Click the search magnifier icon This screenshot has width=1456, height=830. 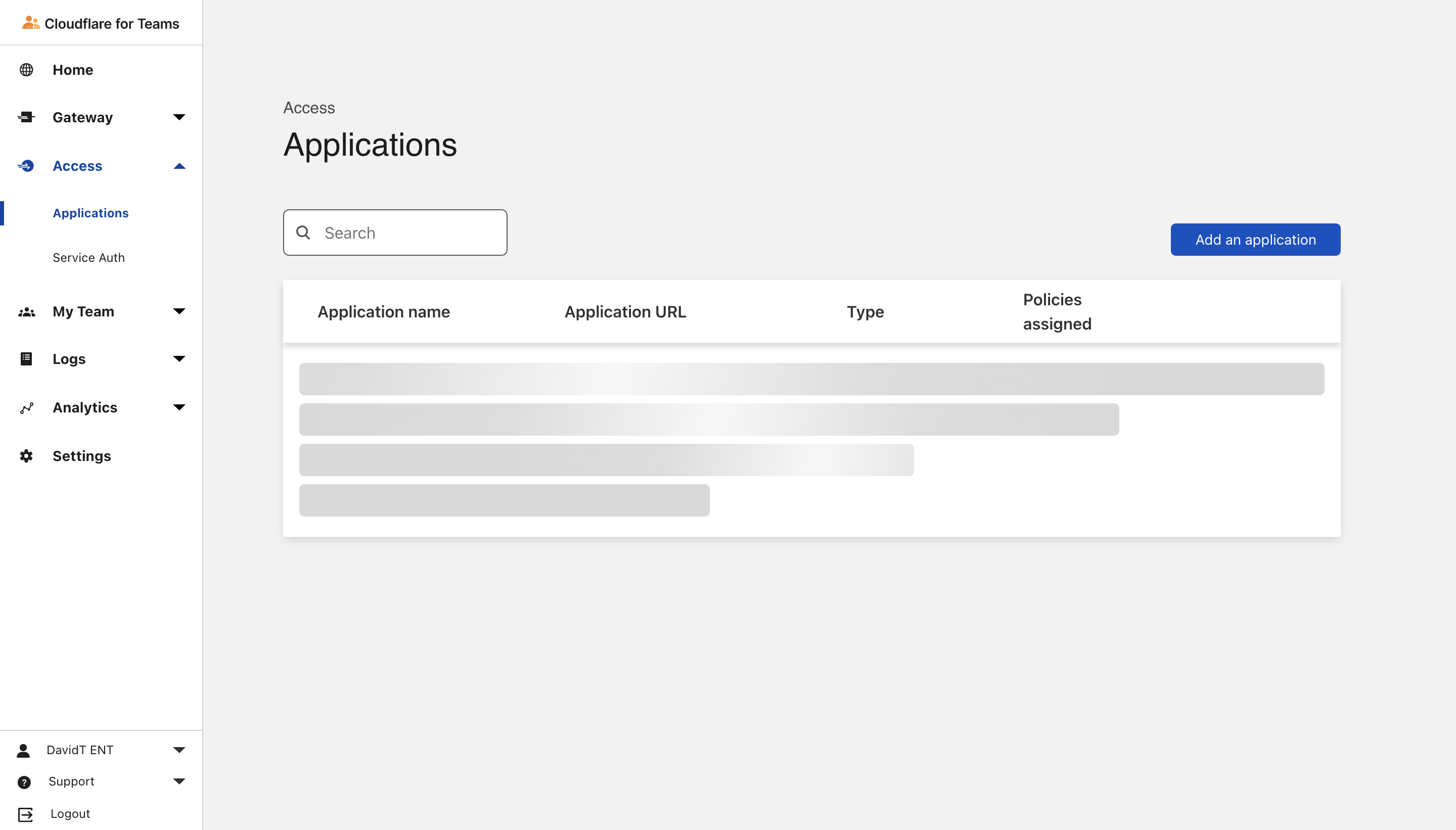click(303, 233)
